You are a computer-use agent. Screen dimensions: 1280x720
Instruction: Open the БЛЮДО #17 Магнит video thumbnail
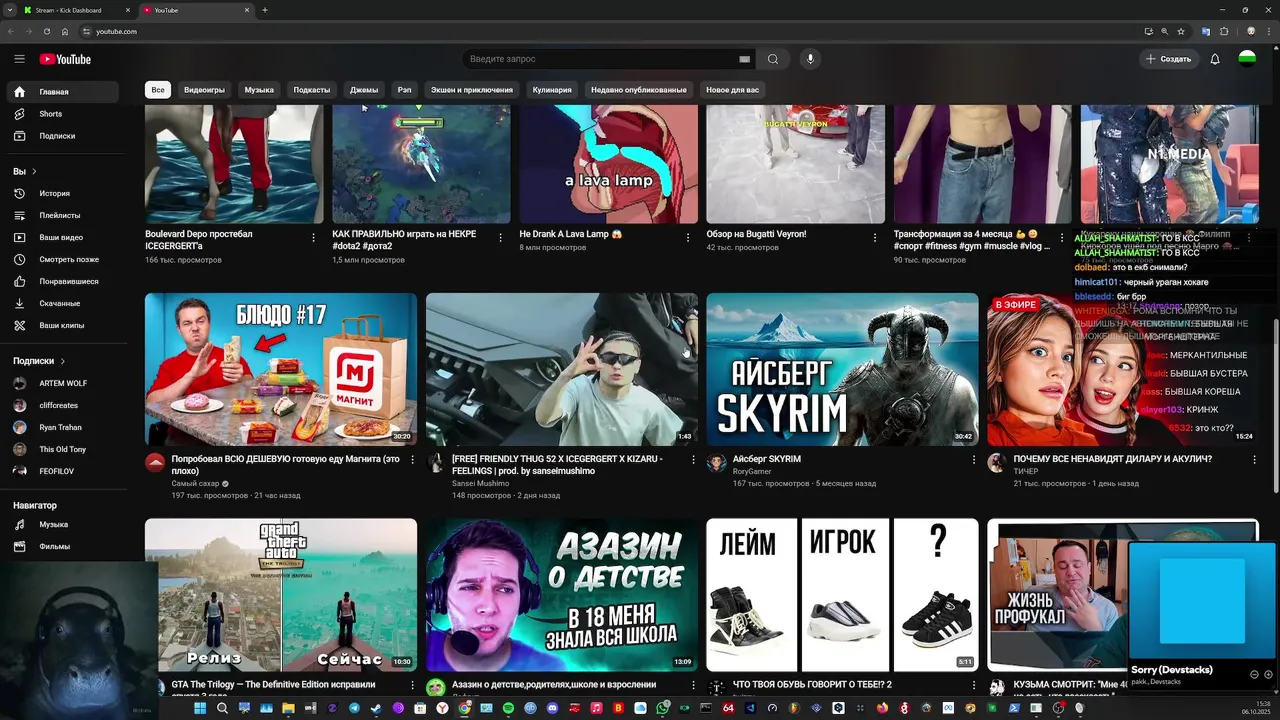point(281,369)
